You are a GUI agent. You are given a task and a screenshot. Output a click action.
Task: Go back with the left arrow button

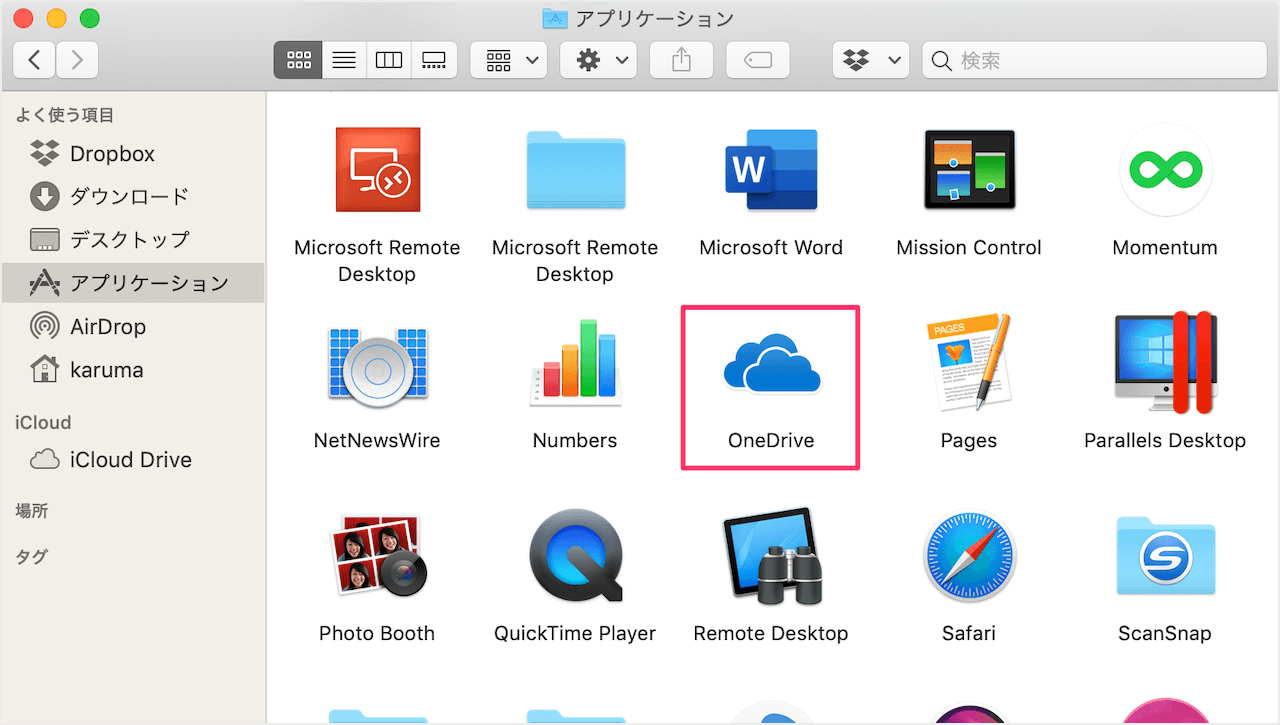[35, 60]
